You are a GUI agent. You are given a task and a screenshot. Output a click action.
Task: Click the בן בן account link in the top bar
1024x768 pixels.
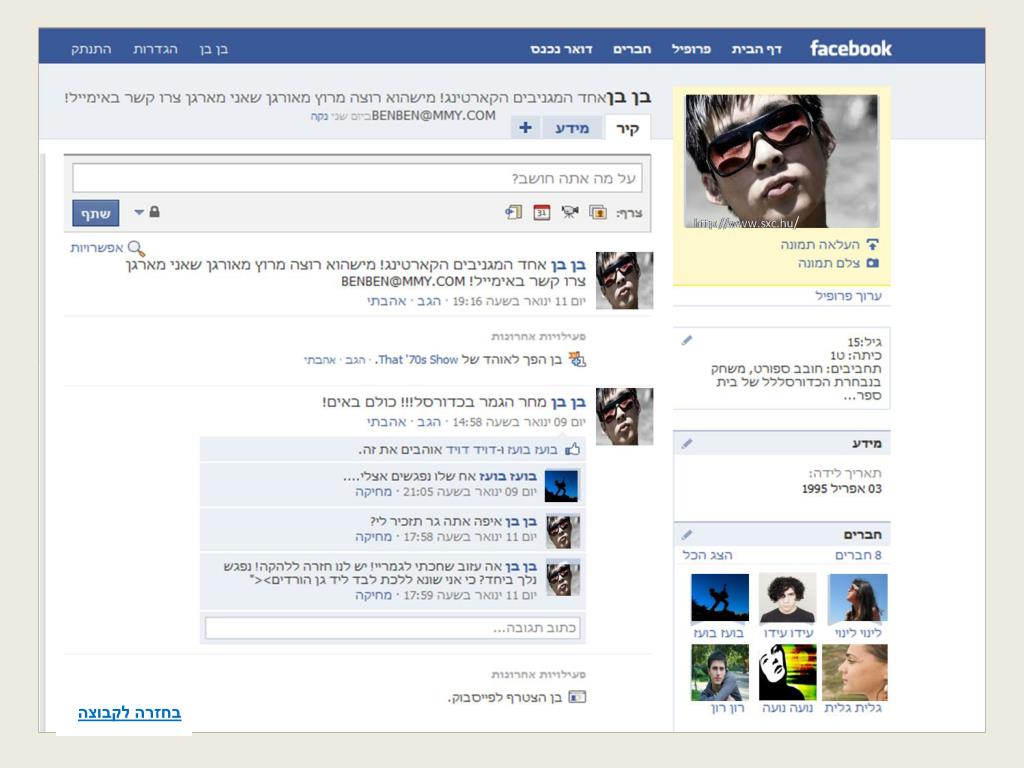click(214, 49)
